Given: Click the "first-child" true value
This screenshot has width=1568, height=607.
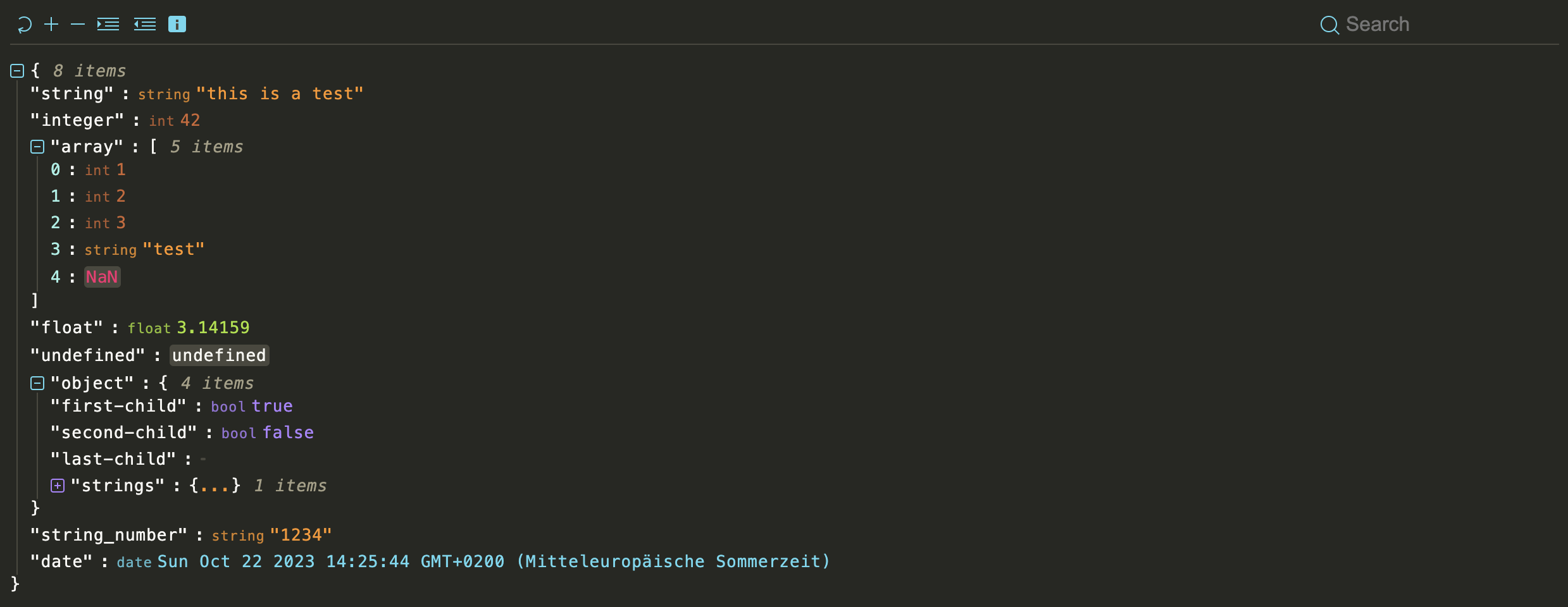Looking at the screenshot, I should [x=272, y=406].
